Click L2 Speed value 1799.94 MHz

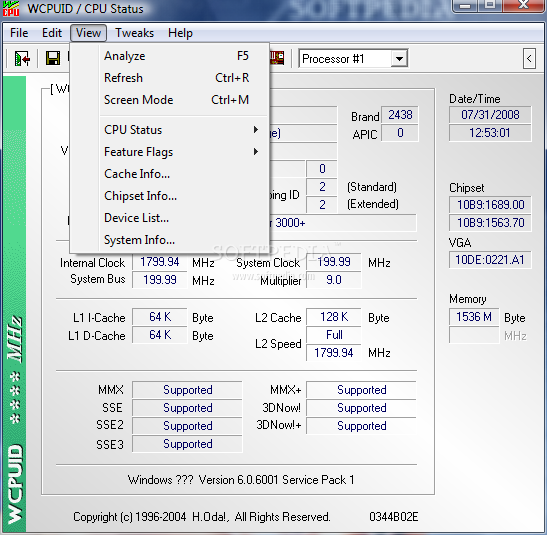[334, 353]
